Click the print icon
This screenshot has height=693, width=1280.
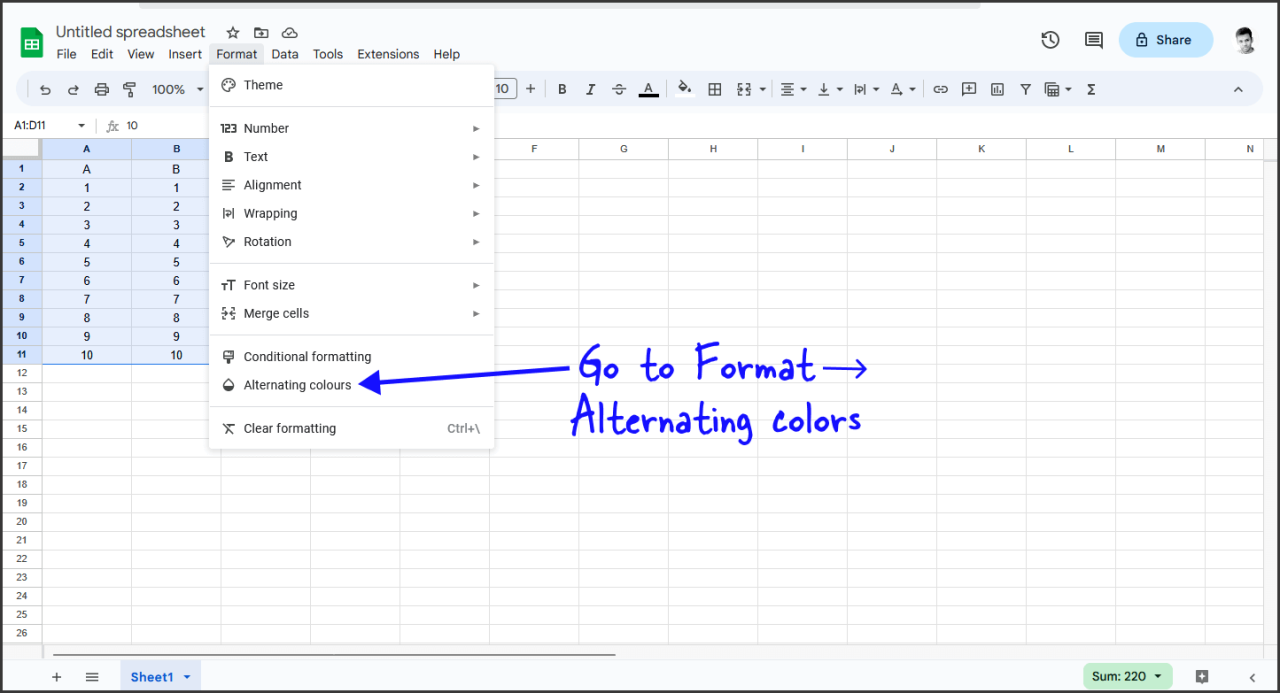click(x=101, y=90)
